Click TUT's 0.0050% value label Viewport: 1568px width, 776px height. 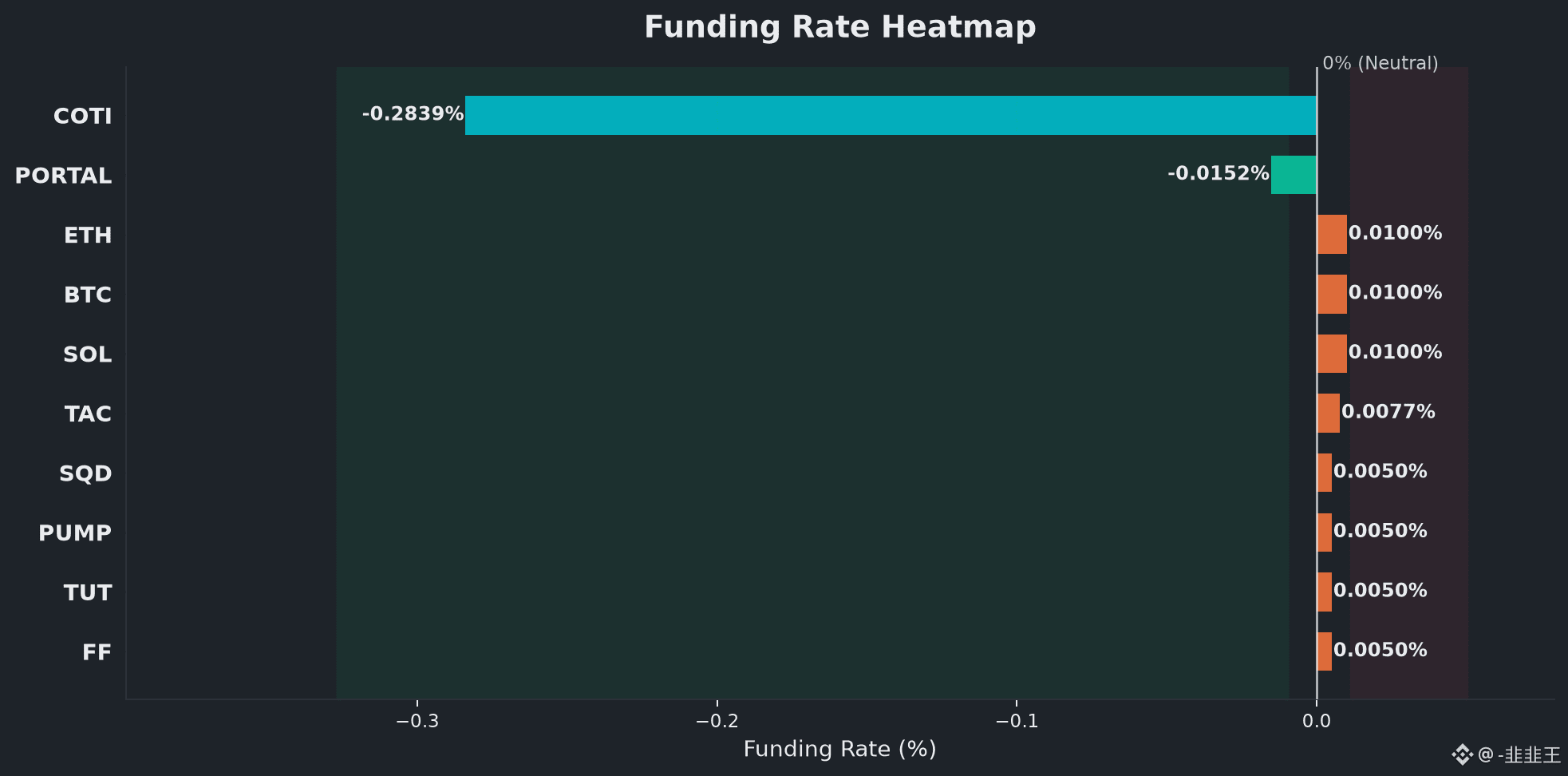(1380, 591)
